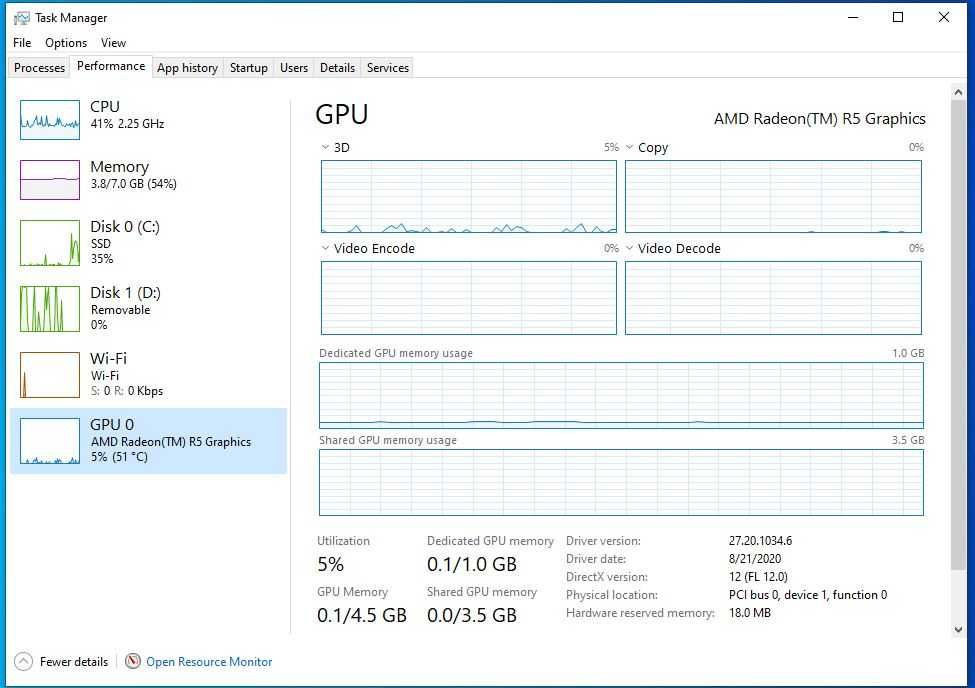
Task: Click the Fewer details arrow icon
Action: [23, 662]
